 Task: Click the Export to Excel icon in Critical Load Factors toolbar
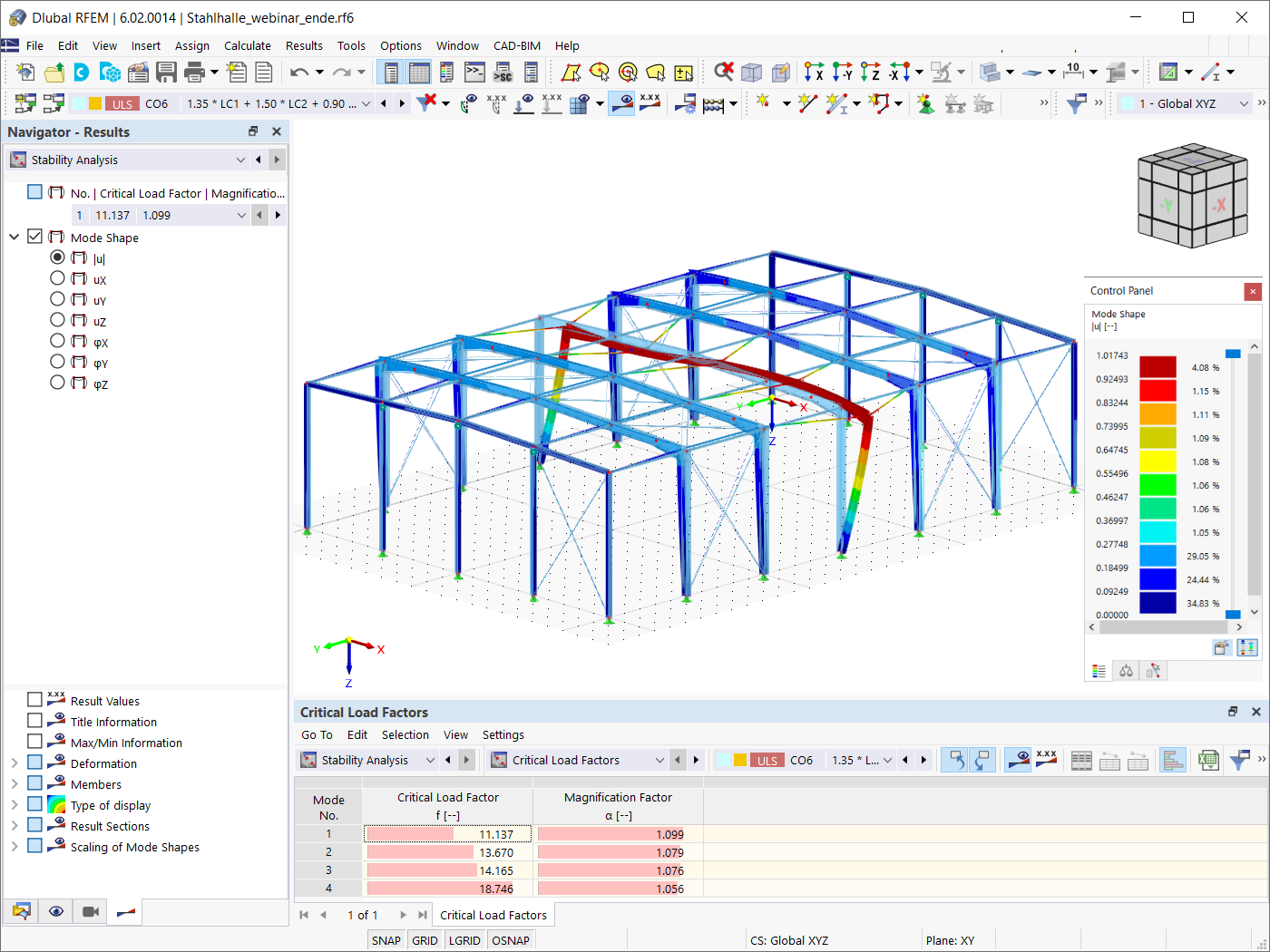[x=1208, y=760]
